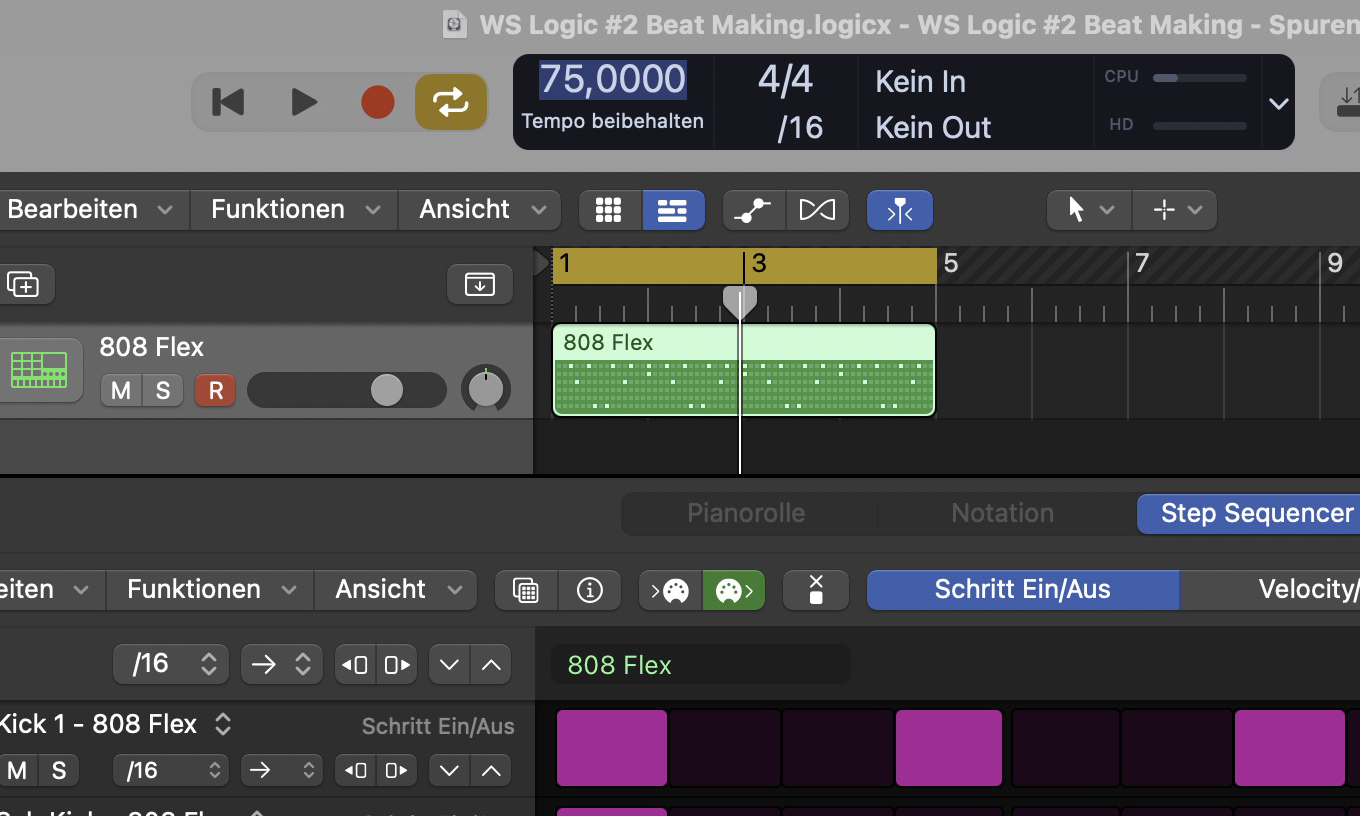Toggle the green MIDI Out icon
Image resolution: width=1360 pixels, height=816 pixels.
pos(734,590)
